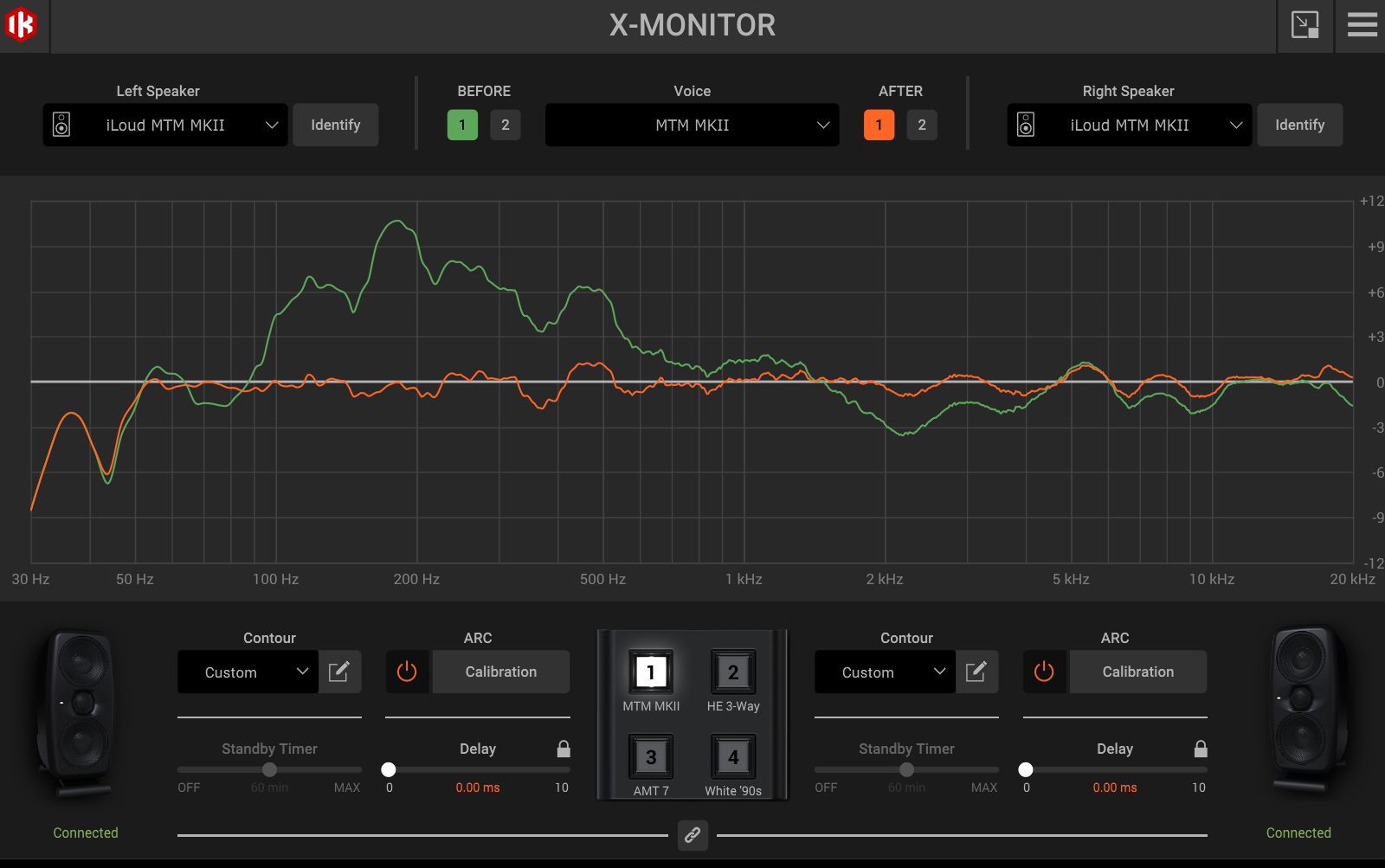Open right speaker ARC Calibration
Screen dimensions: 1385x868
(1137, 672)
